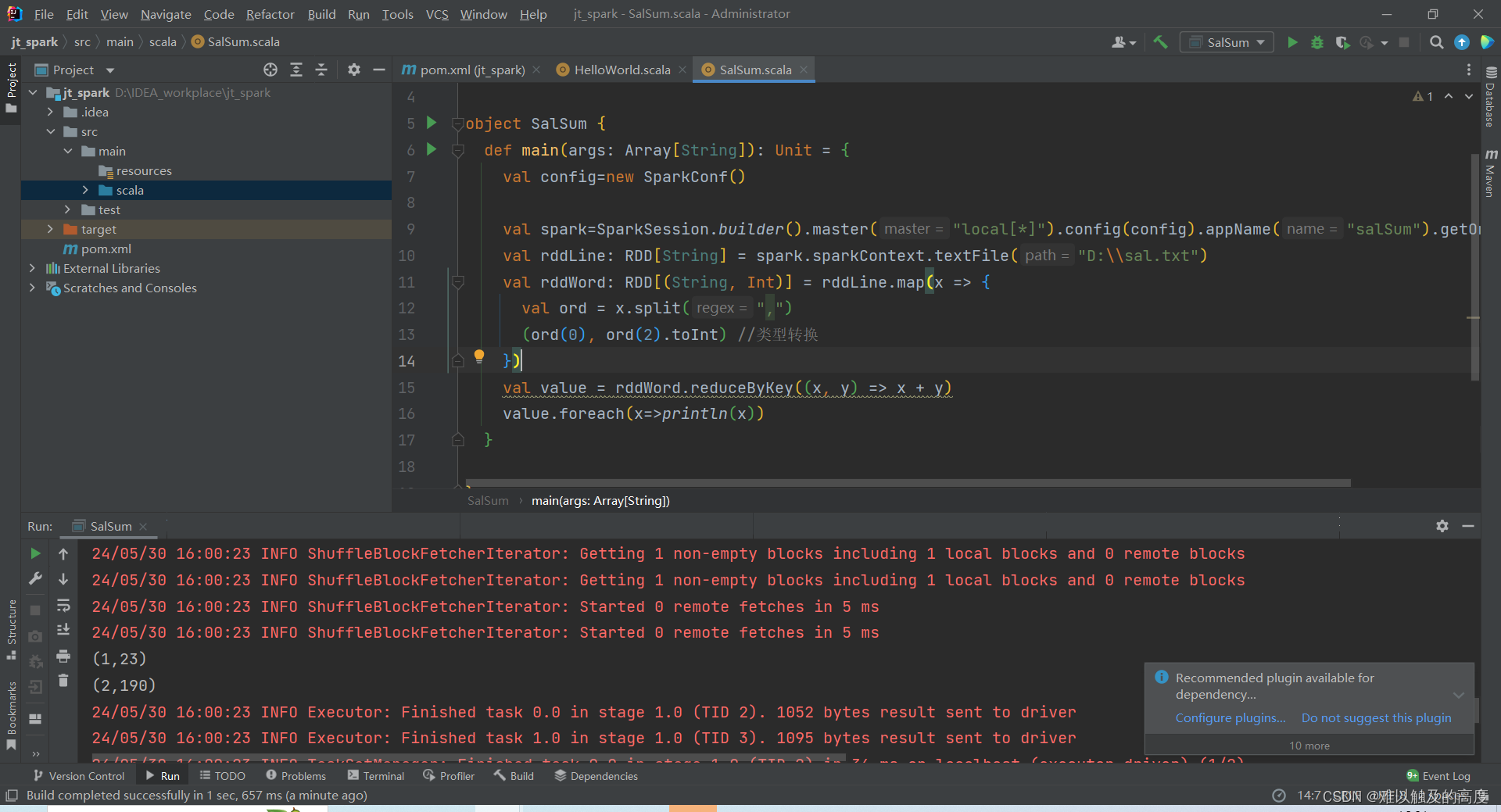The image size is (1501, 812).
Task: Run main method from gutter arrow line 6
Action: coord(431,149)
